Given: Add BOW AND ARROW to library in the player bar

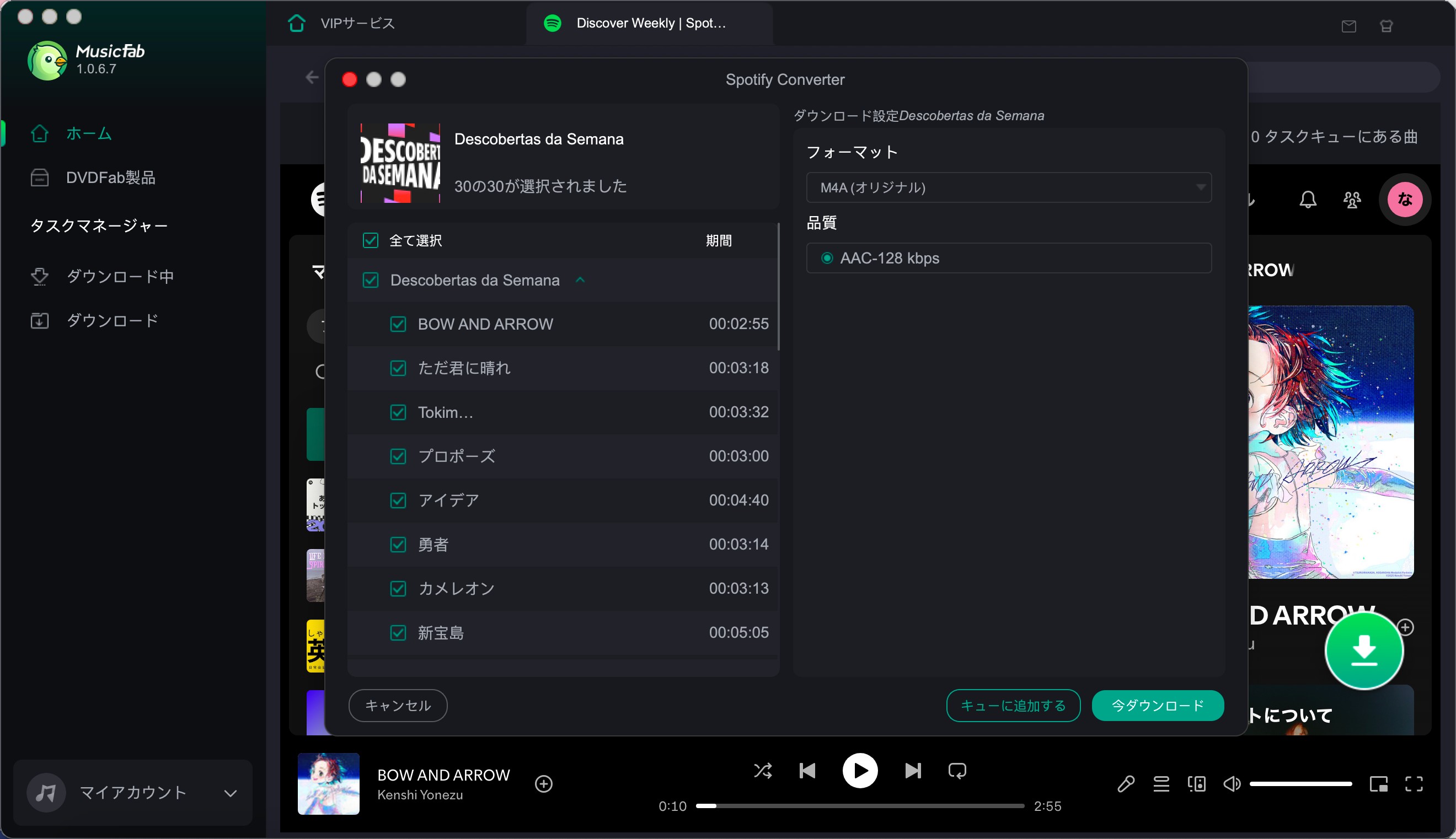Looking at the screenshot, I should coord(544,784).
